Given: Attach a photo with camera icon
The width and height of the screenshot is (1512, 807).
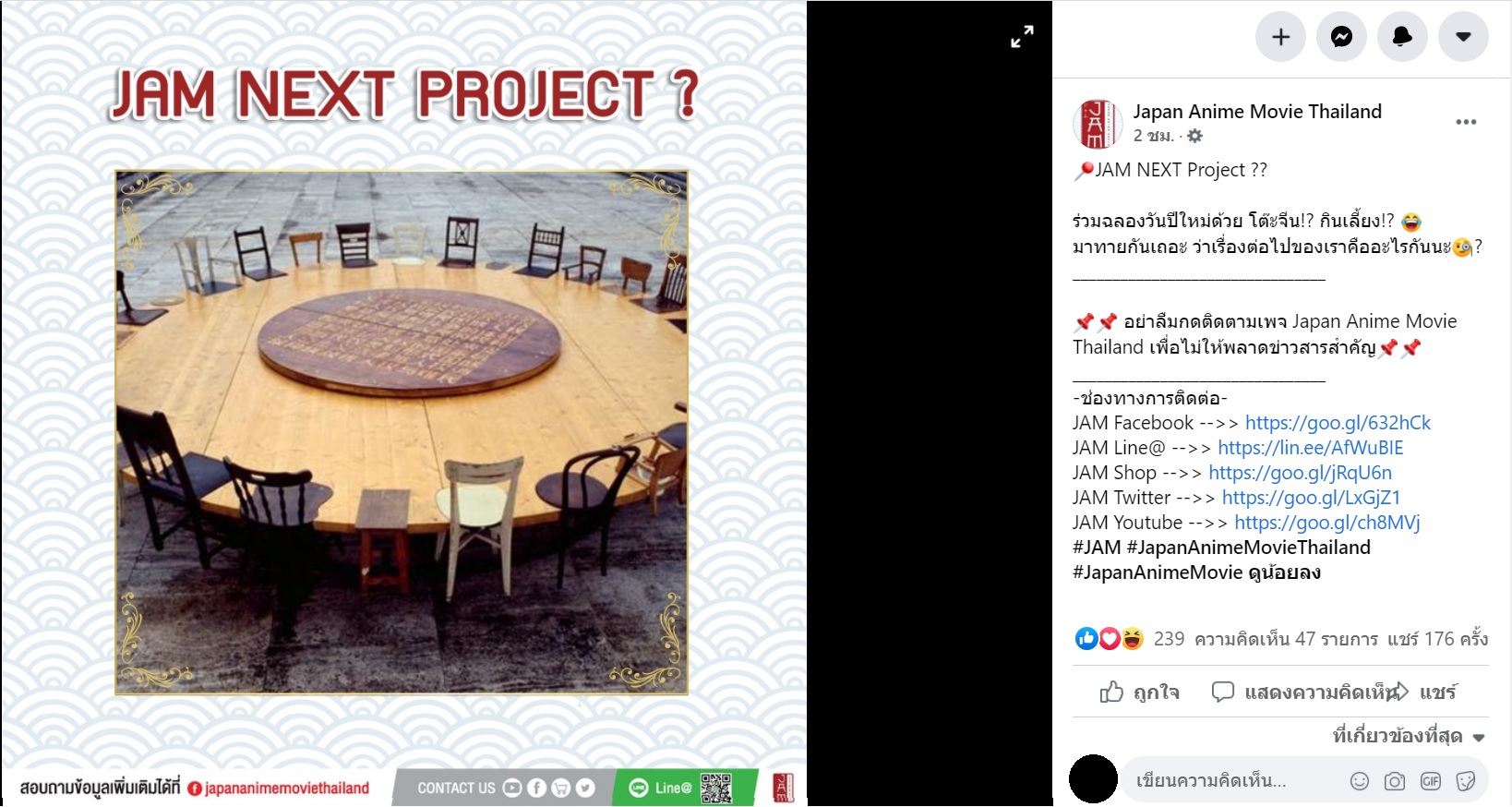Looking at the screenshot, I should [x=1395, y=781].
